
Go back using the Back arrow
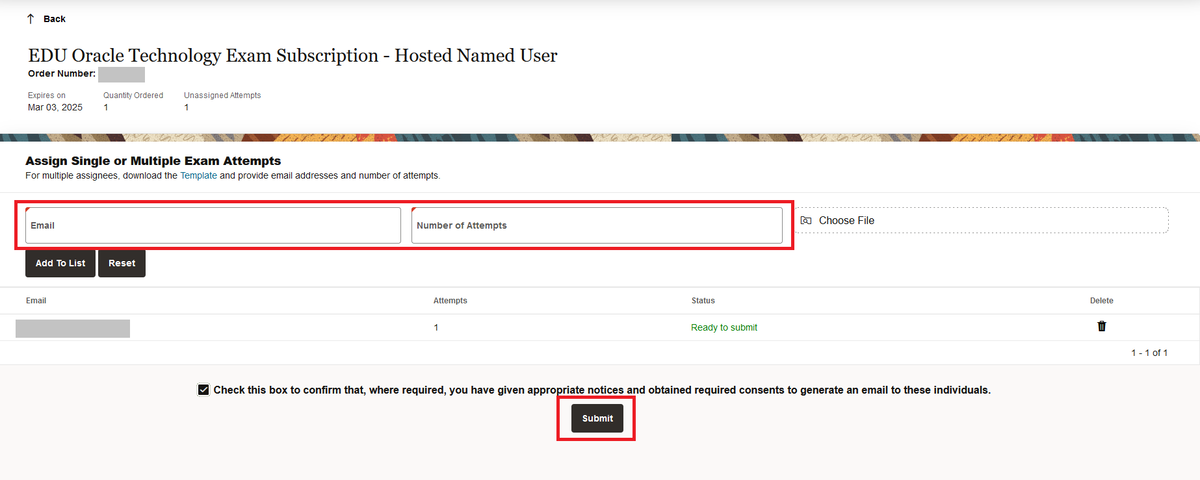click(x=30, y=19)
